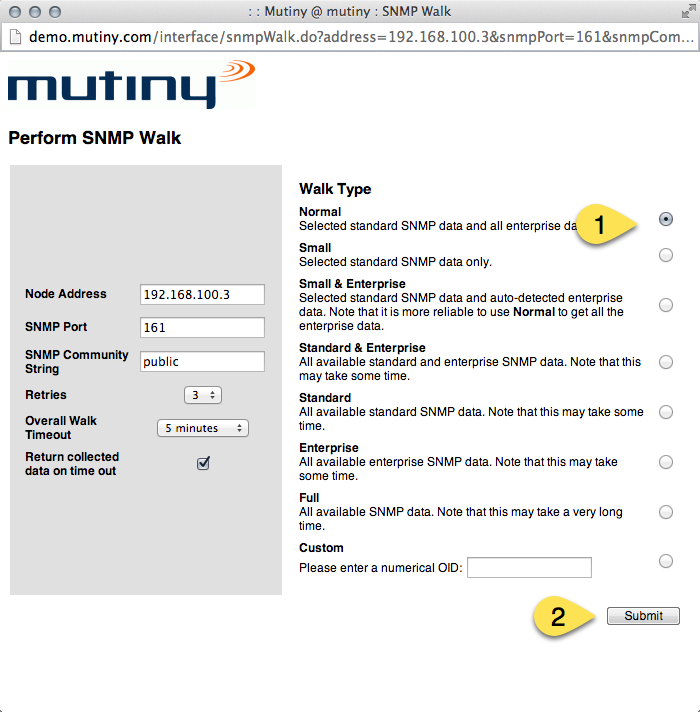Click 'Please enter a numerical OID:' text

point(380,568)
